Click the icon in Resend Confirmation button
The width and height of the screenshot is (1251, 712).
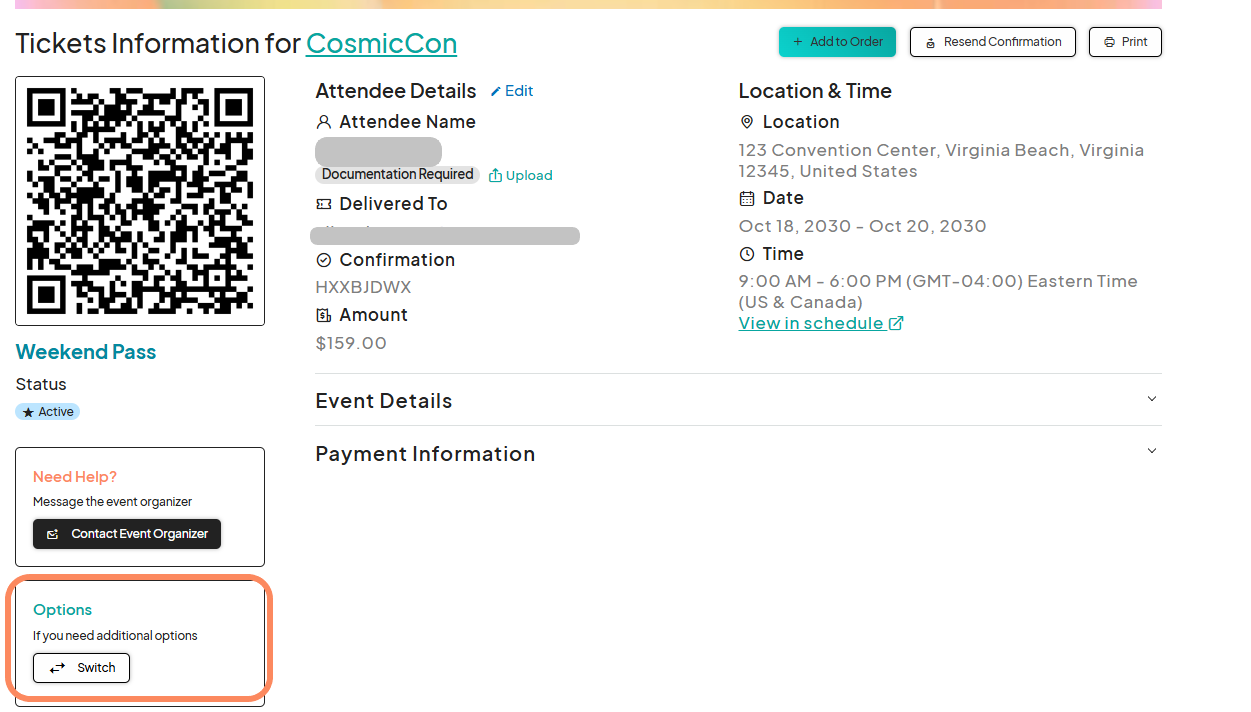tap(931, 43)
